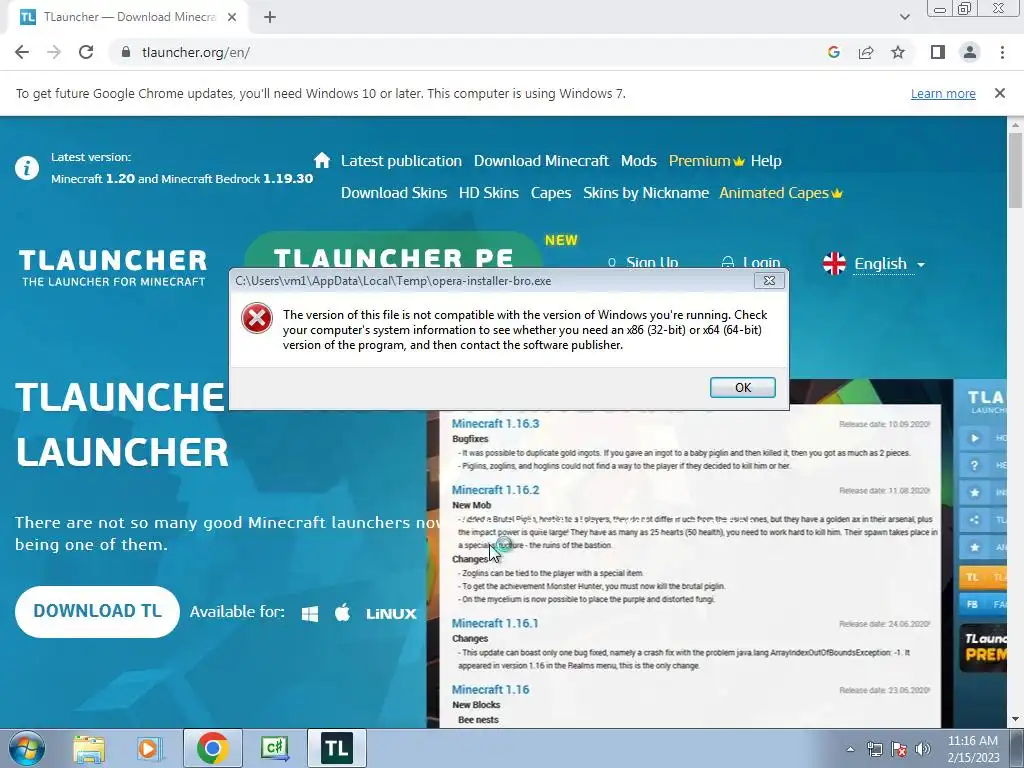Click the question mark sidebar icon
The height and width of the screenshot is (768, 1024).
point(974,465)
